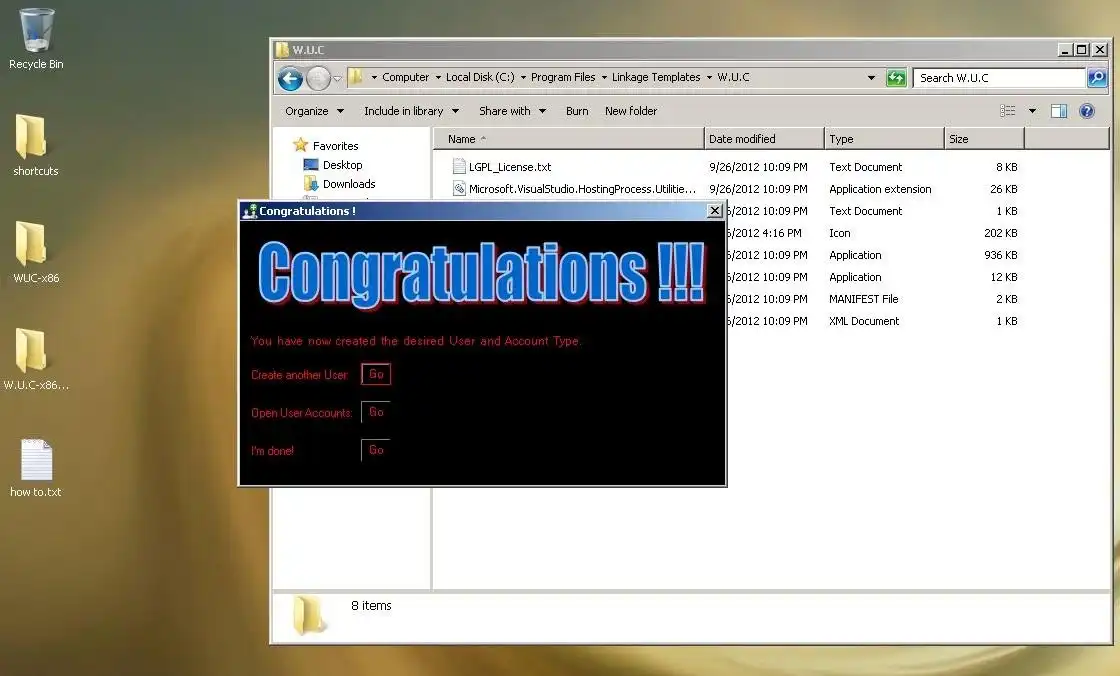Sort by the Type column header
Viewport: 1120px width, 676px height.
pyautogui.click(x=884, y=139)
